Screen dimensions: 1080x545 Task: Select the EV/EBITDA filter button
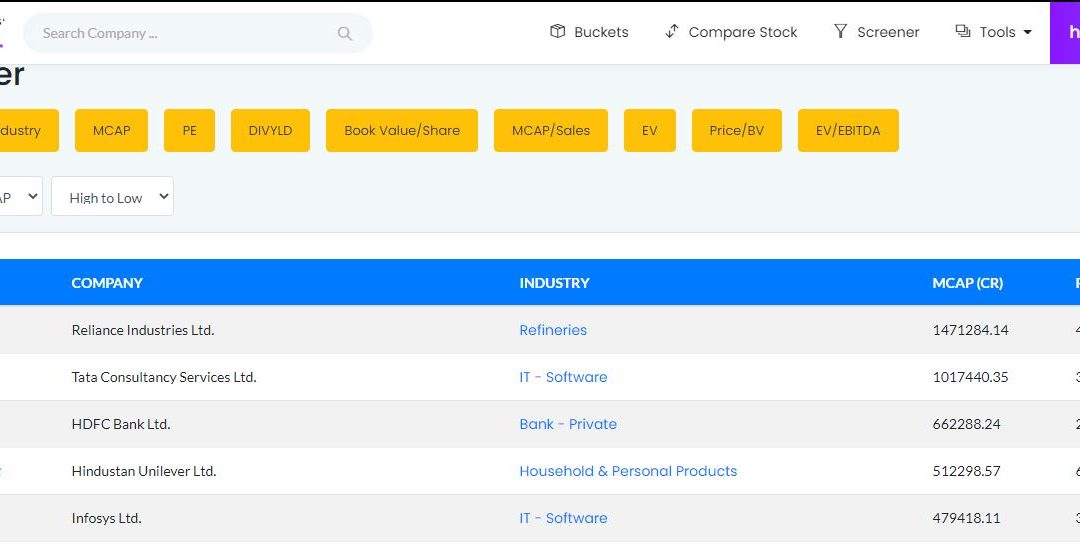(x=848, y=130)
